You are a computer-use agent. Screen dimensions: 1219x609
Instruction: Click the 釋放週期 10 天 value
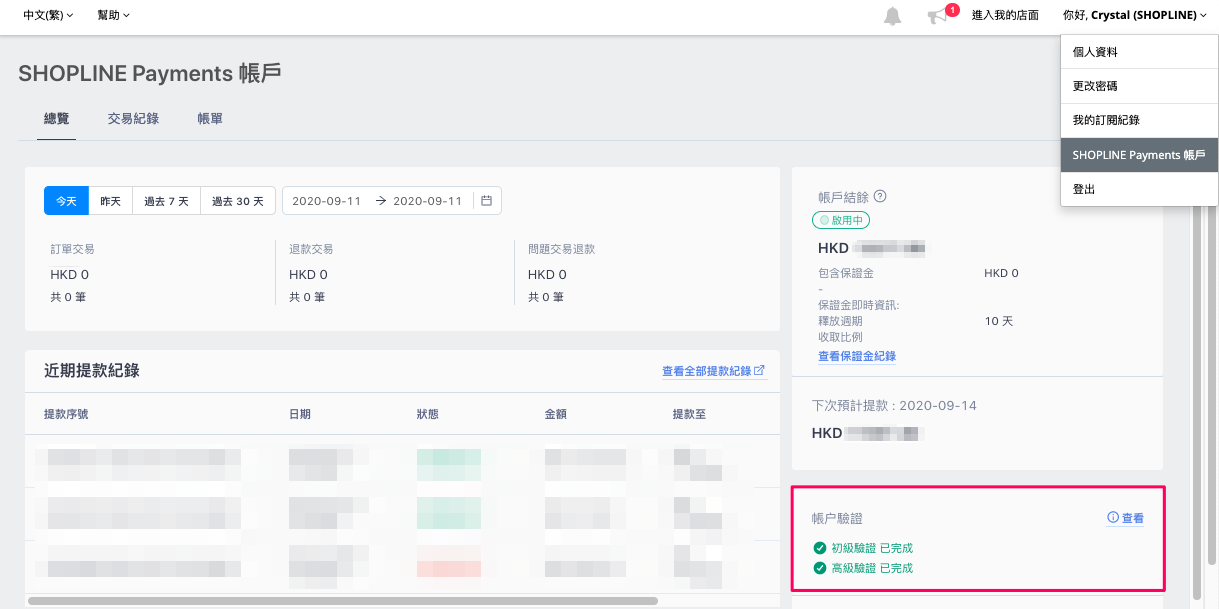click(998, 321)
